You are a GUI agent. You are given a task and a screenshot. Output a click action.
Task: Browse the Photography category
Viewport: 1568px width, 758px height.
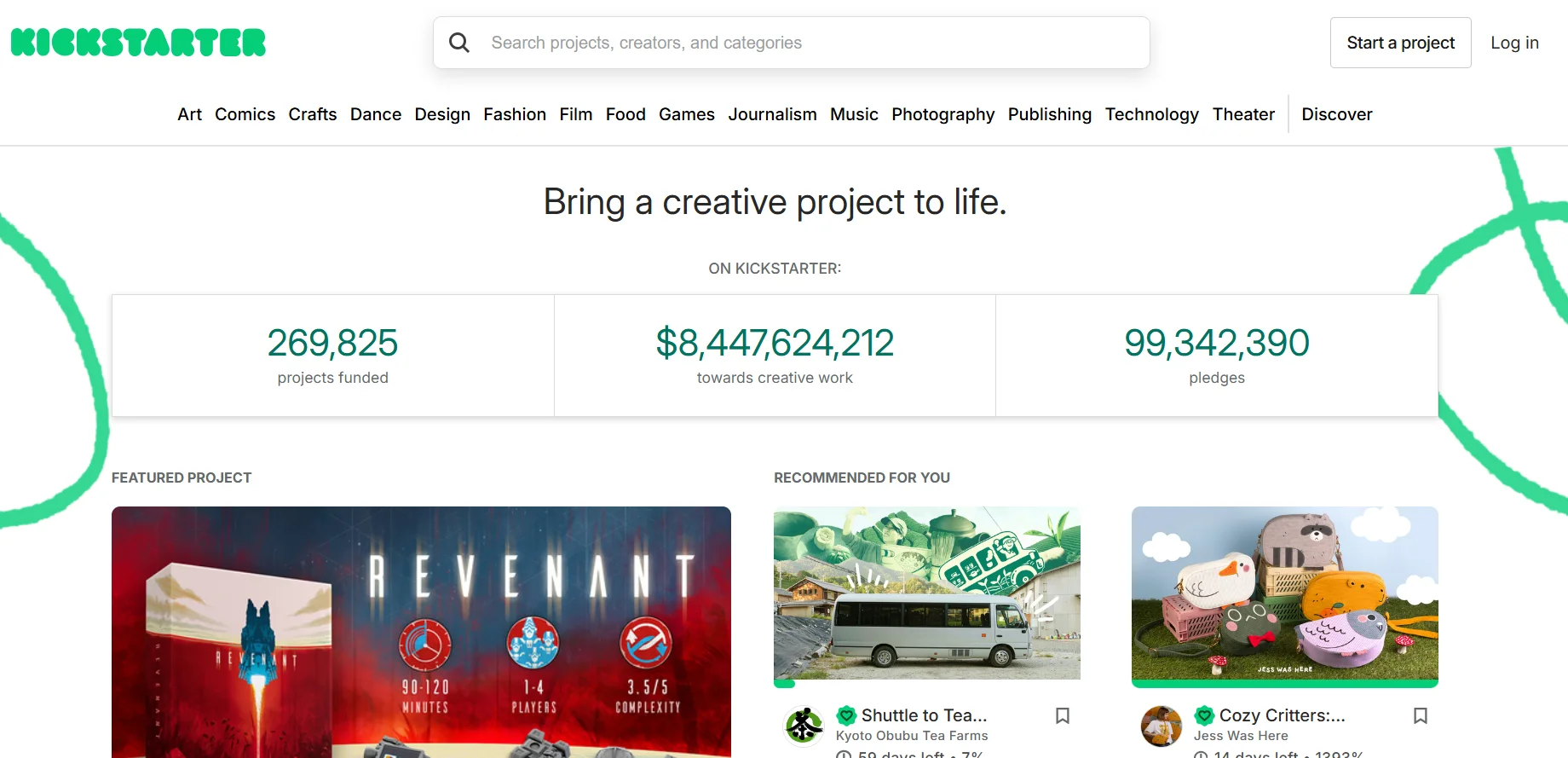click(943, 114)
